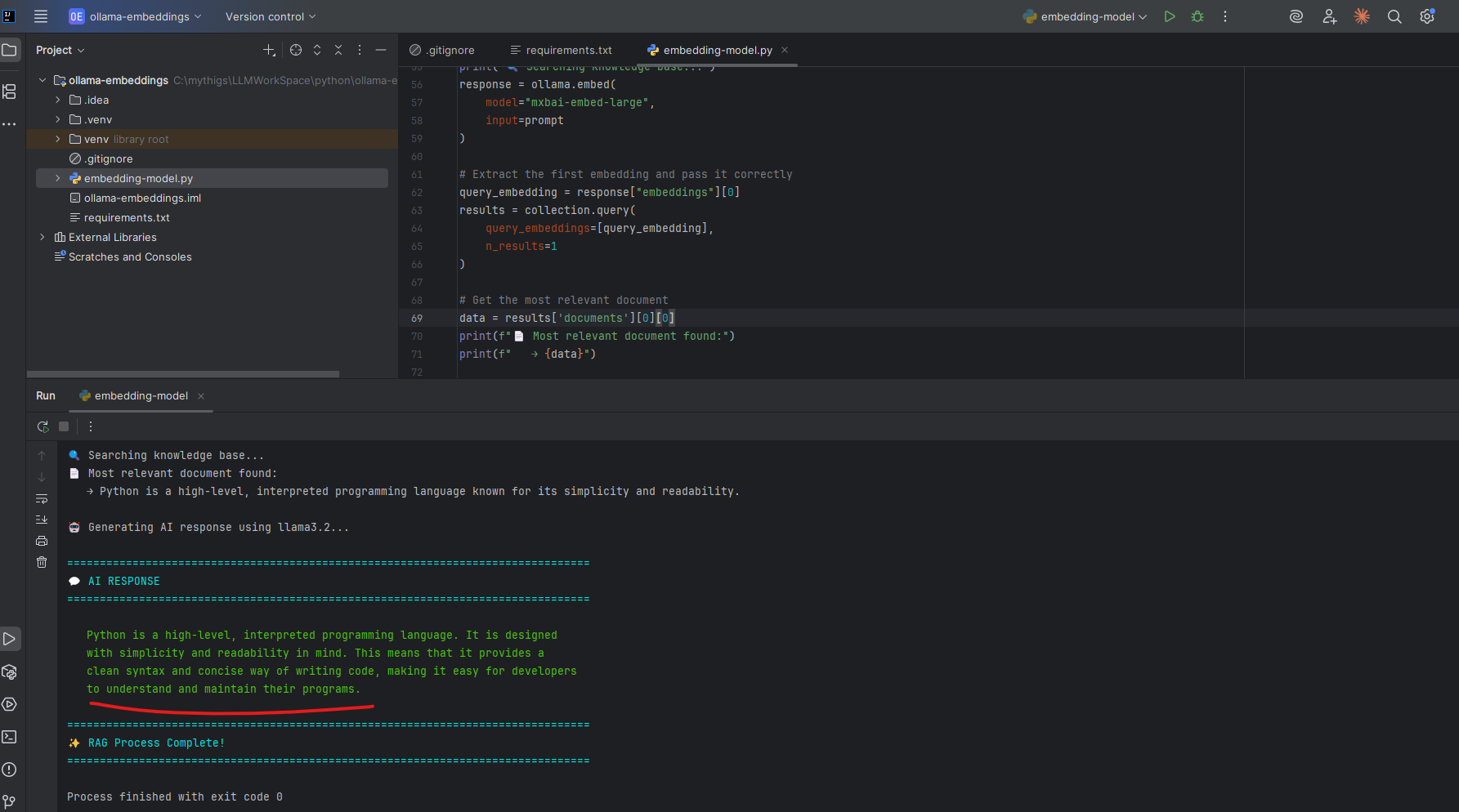The image size is (1459, 812).
Task: Click the 'Run' tool window label
Action: tap(46, 395)
